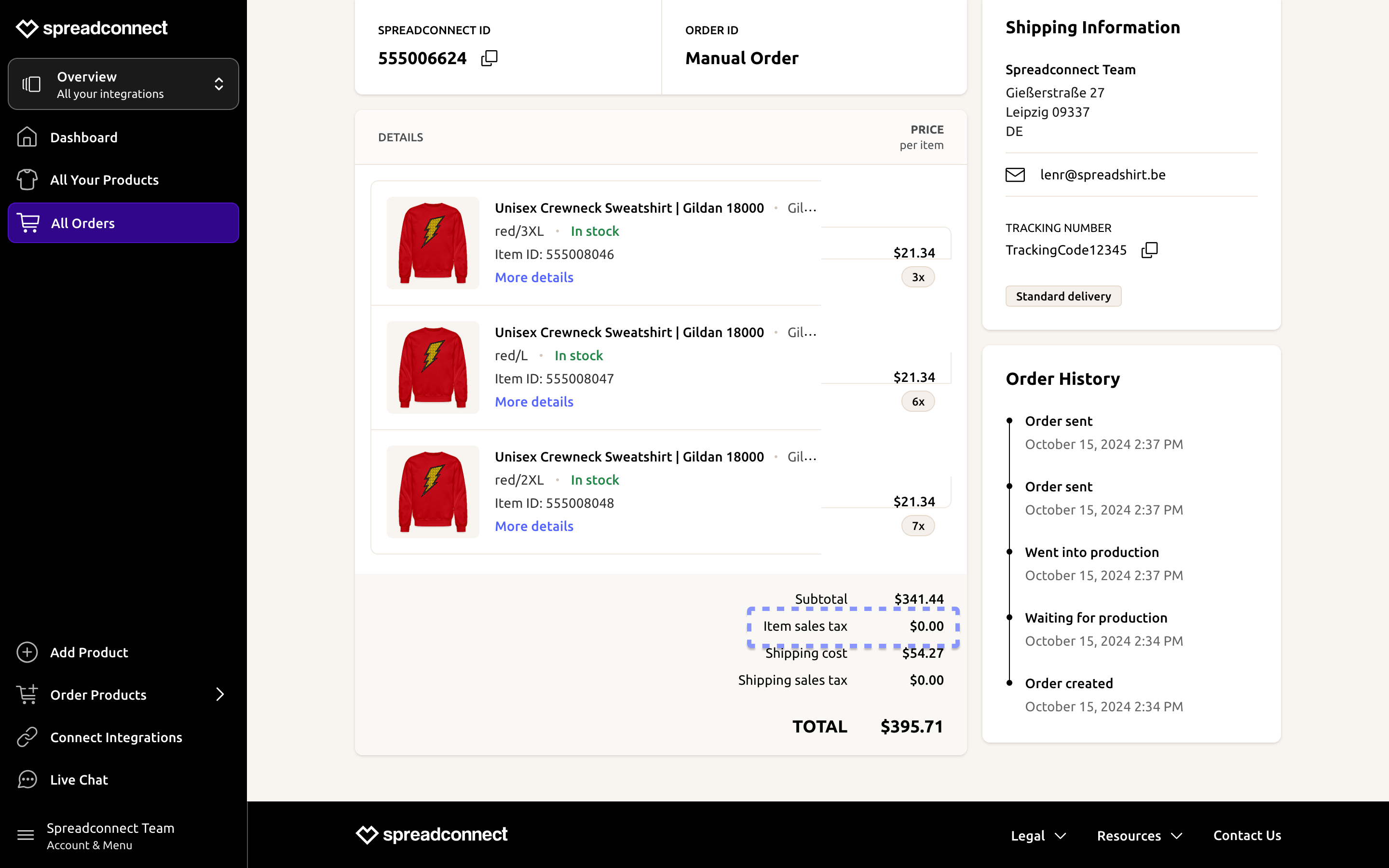Screen dimensions: 1389x868
Task: Click the TOTAL amount $395.71
Action: coord(912,727)
